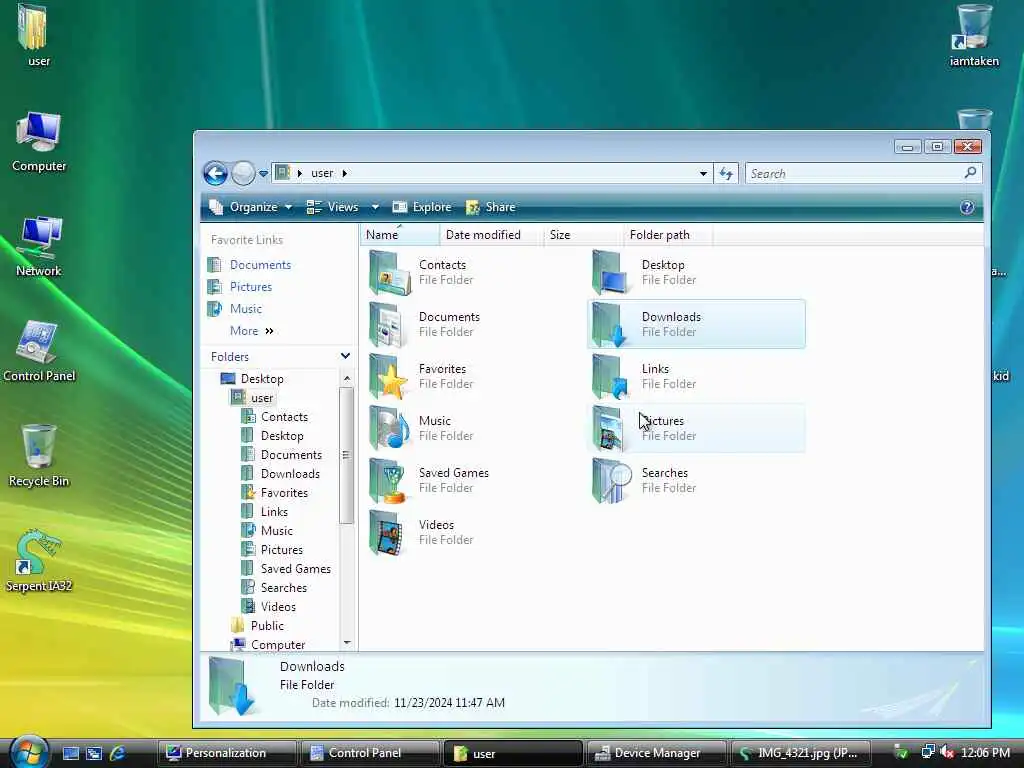Open the Help question mark icon

click(x=967, y=208)
